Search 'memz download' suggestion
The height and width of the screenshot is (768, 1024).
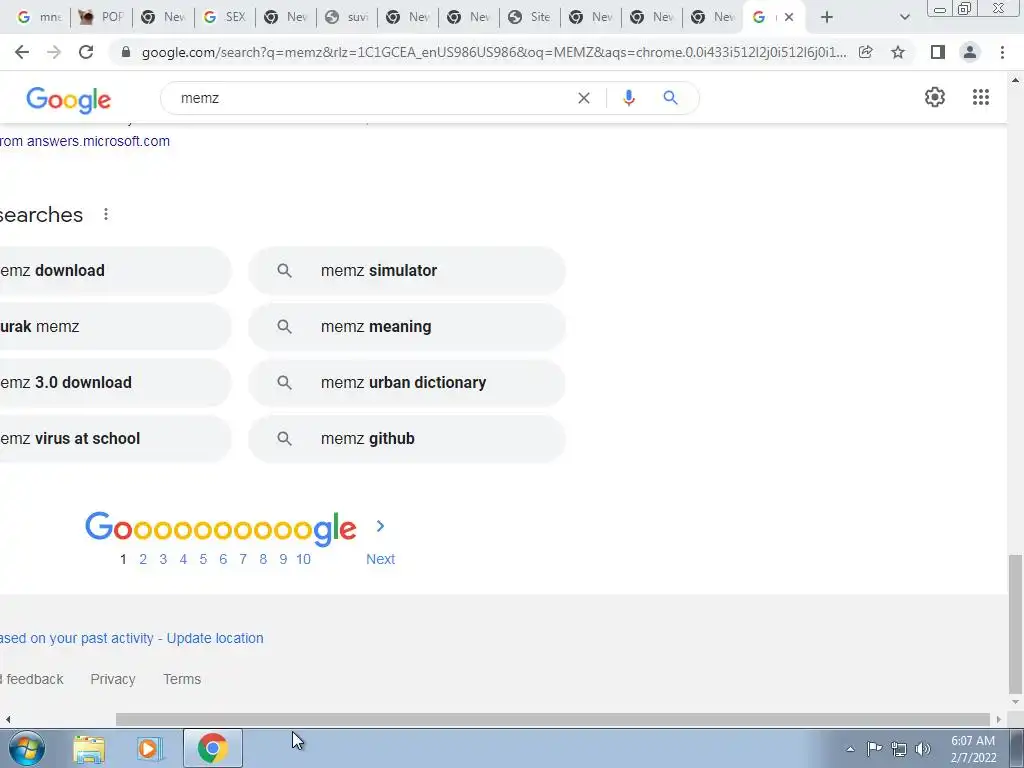coord(116,270)
